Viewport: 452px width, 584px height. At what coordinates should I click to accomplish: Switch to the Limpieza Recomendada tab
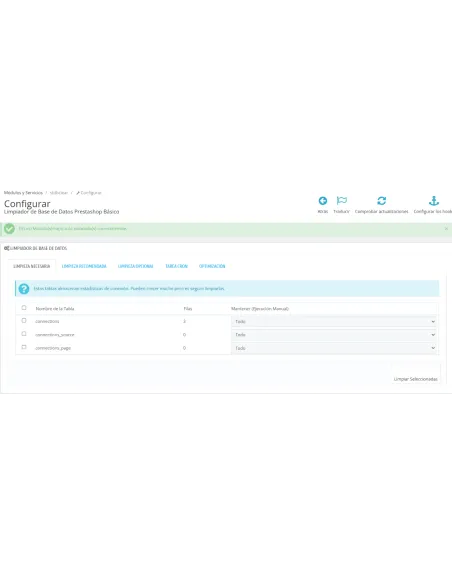pos(84,266)
